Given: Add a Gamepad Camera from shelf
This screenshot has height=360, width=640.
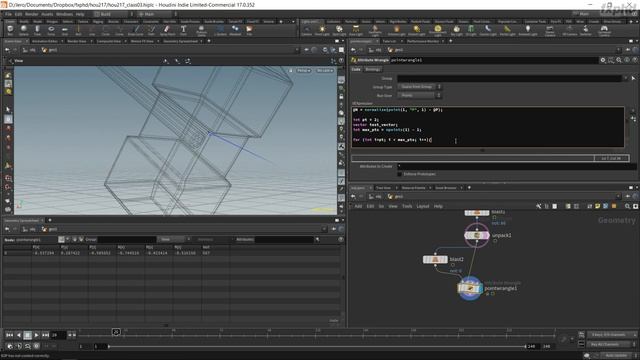Looking at the screenshot, I should click(x=604, y=30).
